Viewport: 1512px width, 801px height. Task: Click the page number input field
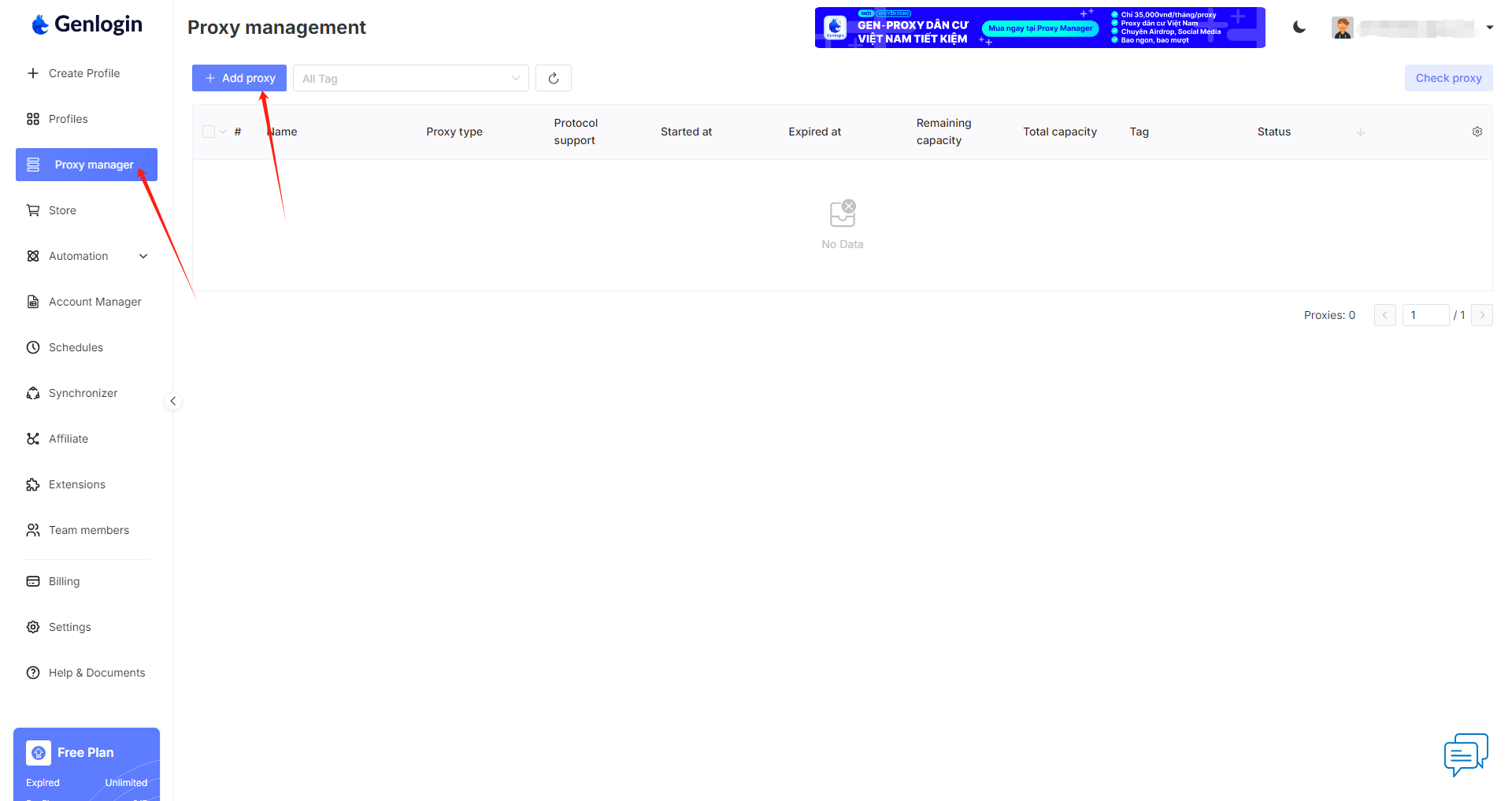click(x=1425, y=315)
